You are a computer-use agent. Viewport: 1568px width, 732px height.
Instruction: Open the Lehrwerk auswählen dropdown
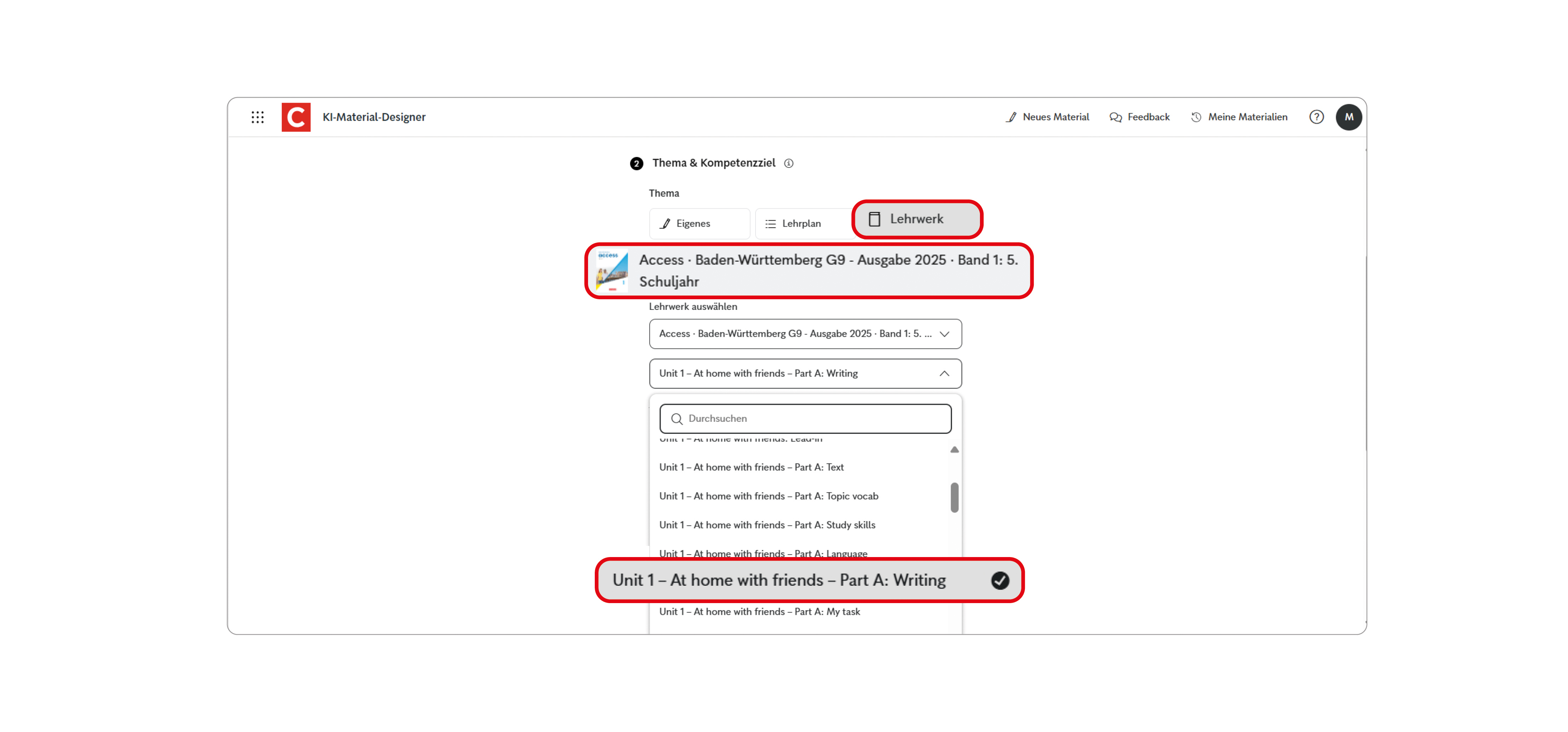(x=805, y=334)
